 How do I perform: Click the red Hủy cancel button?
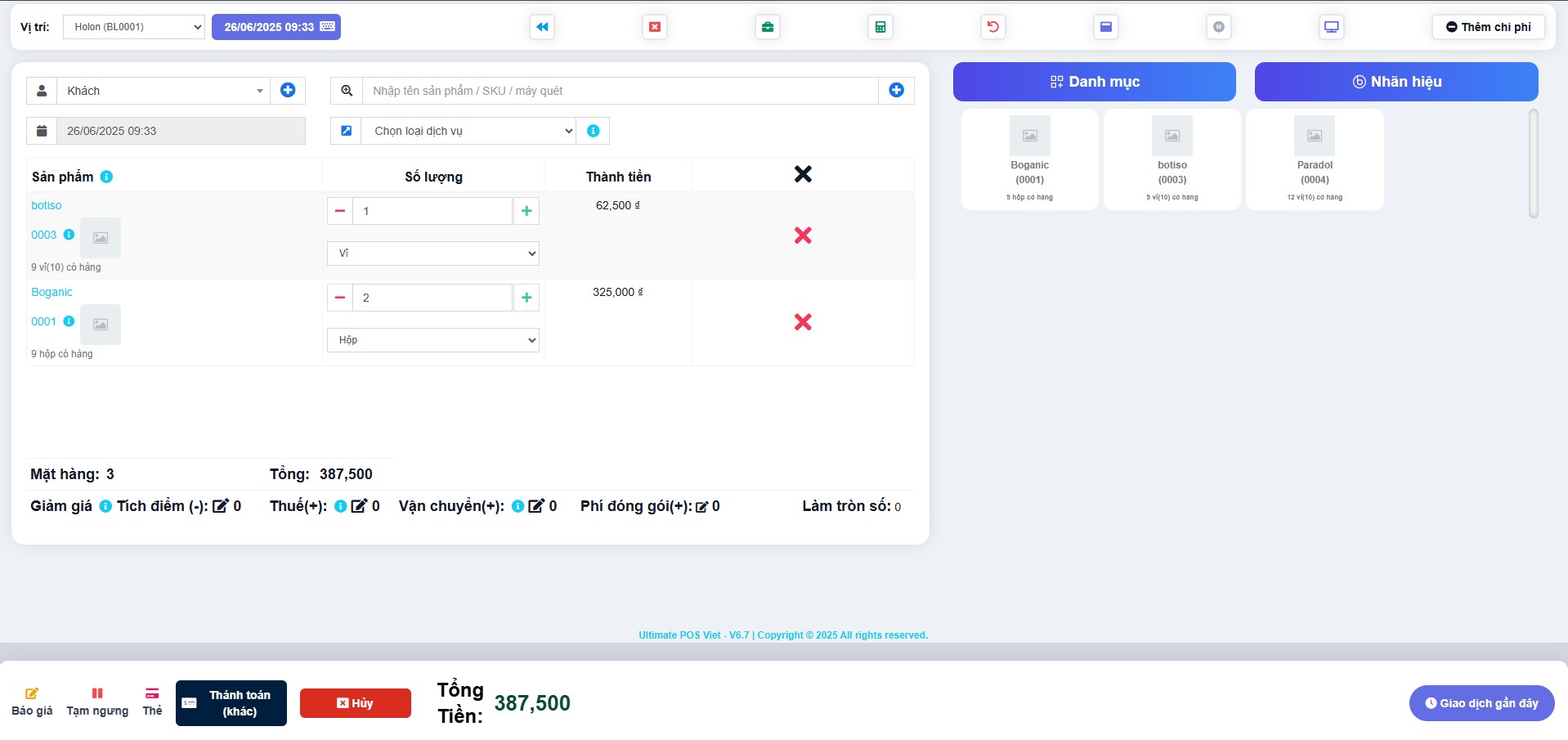[x=355, y=703]
